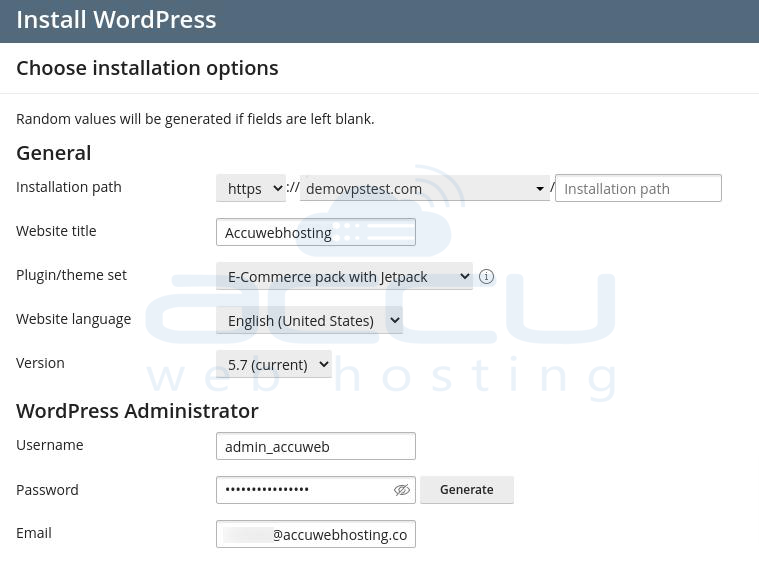The width and height of the screenshot is (759, 565).
Task: Click the "WordPress Administrator" section heading
Action: (137, 411)
